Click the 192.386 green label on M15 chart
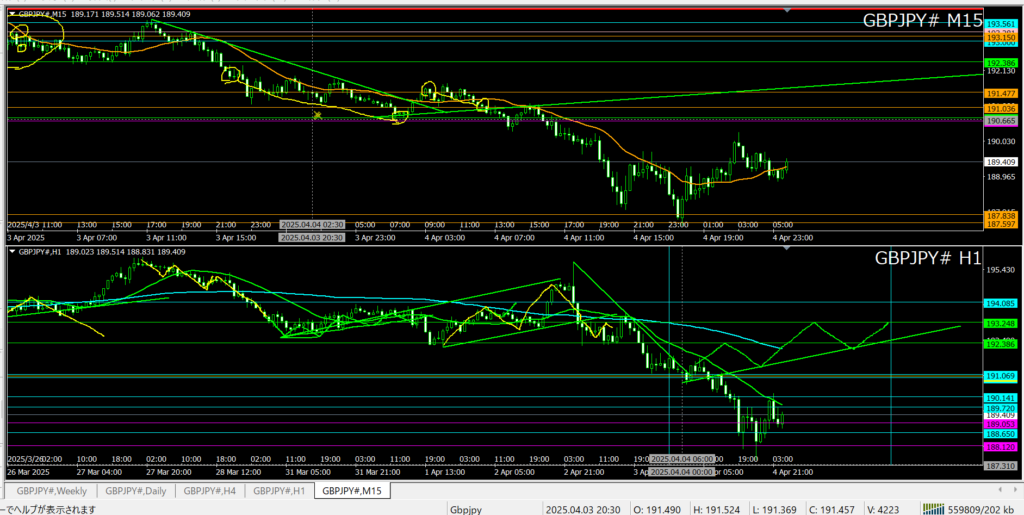Image resolution: width=1024 pixels, height=515 pixels. [x=999, y=63]
